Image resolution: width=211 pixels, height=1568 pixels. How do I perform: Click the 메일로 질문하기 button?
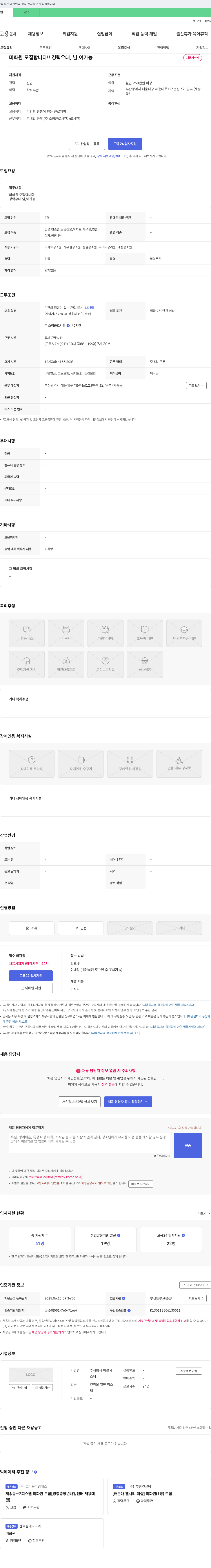pos(141,1184)
